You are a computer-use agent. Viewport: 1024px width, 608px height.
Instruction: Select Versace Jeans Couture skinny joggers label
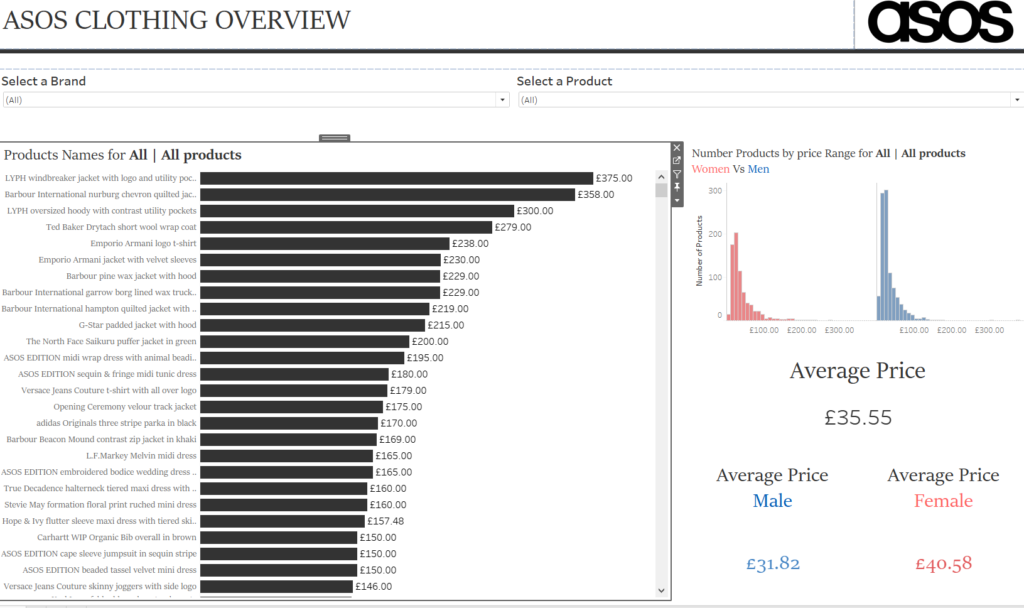pyautogui.click(x=100, y=586)
